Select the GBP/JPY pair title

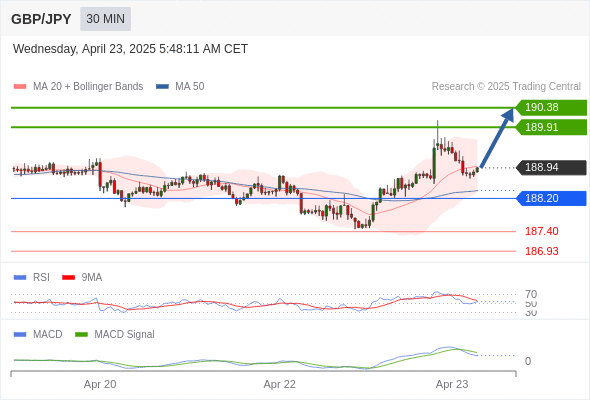click(41, 19)
